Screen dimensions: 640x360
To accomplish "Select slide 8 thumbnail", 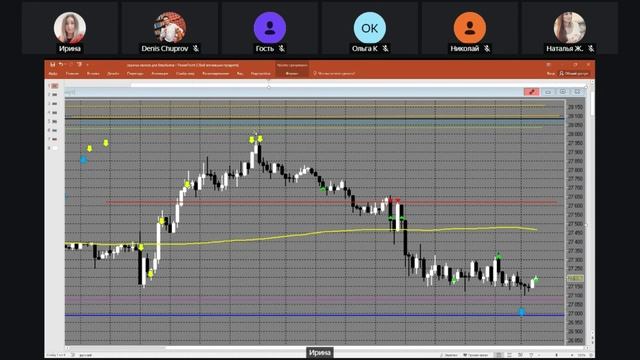I will (55, 148).
